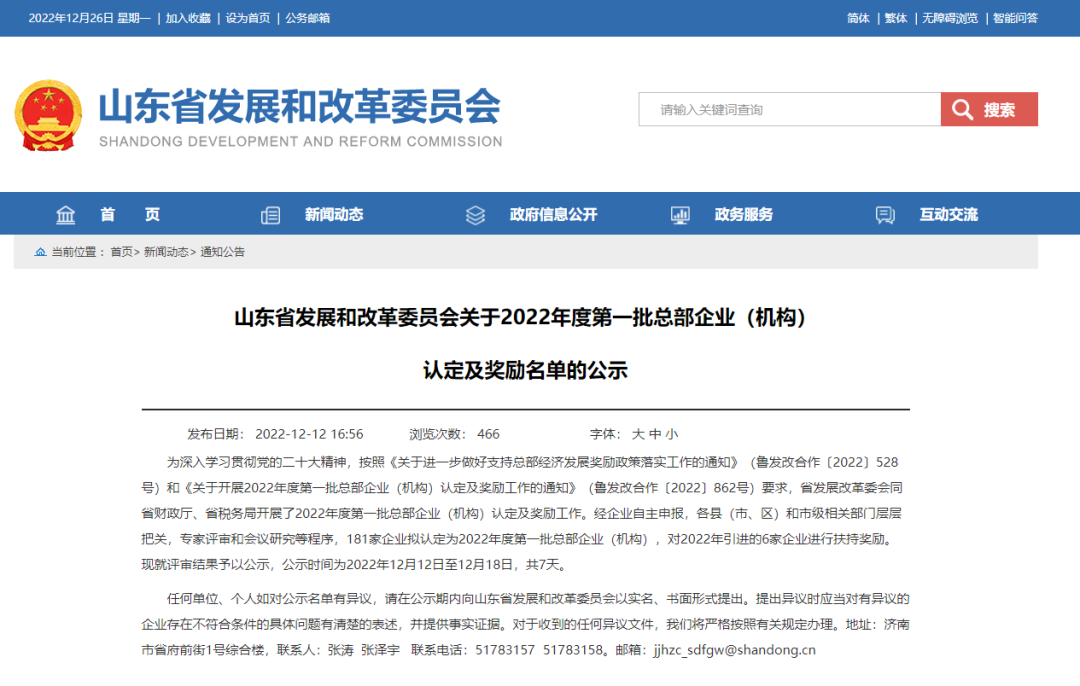The image size is (1080, 686).
Task: Click the document icon beside 新闻动态
Action: coord(270,214)
